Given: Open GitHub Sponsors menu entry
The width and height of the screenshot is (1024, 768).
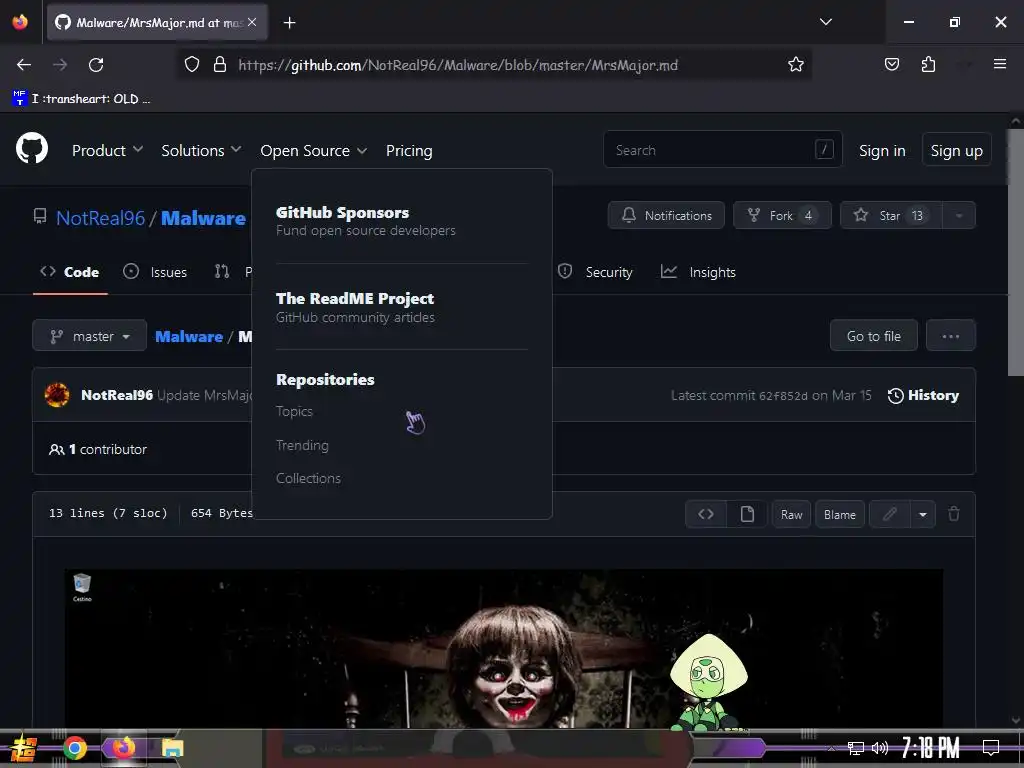Looking at the screenshot, I should point(366,221).
